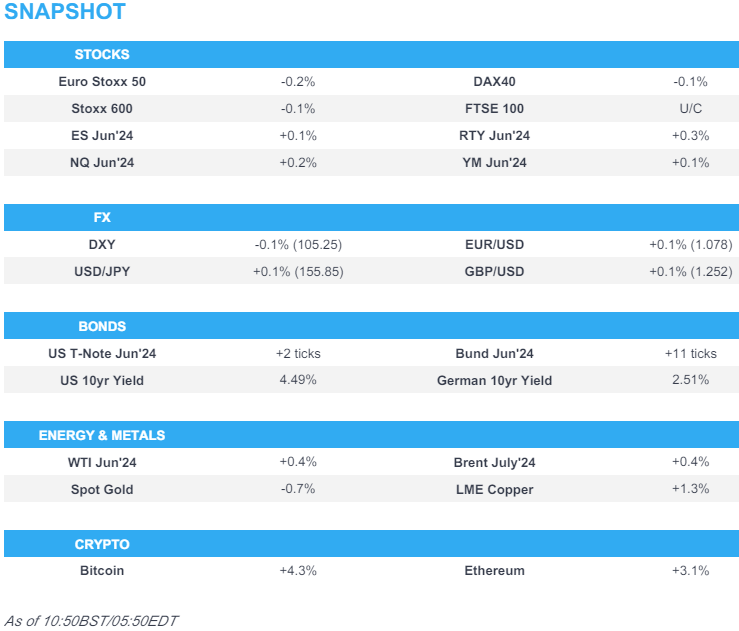Select the DAX40 label
Screen dimensions: 739x631
494,81
